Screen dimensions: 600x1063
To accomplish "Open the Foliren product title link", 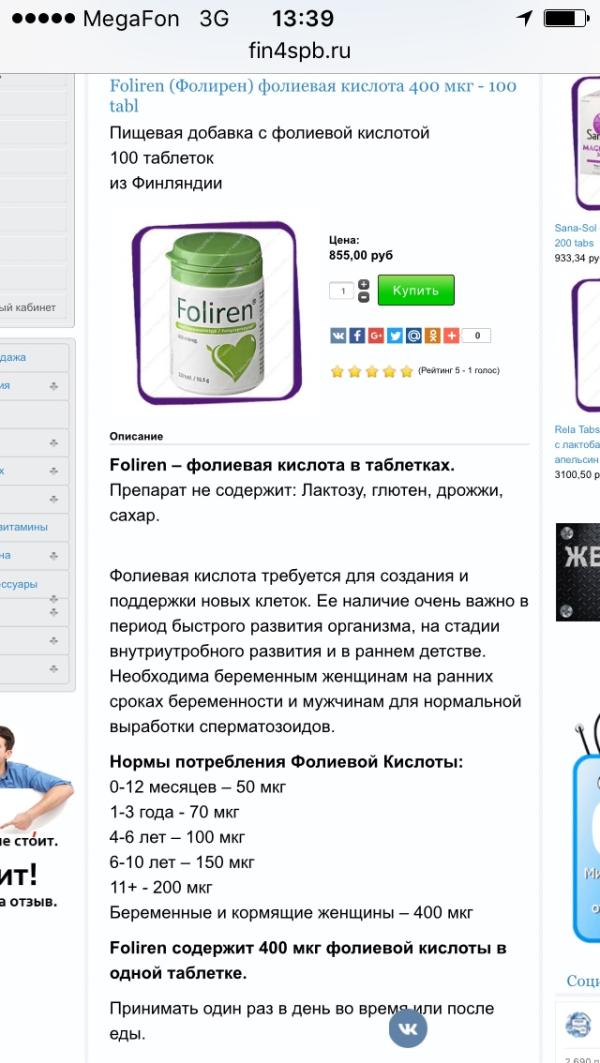I will pos(313,96).
